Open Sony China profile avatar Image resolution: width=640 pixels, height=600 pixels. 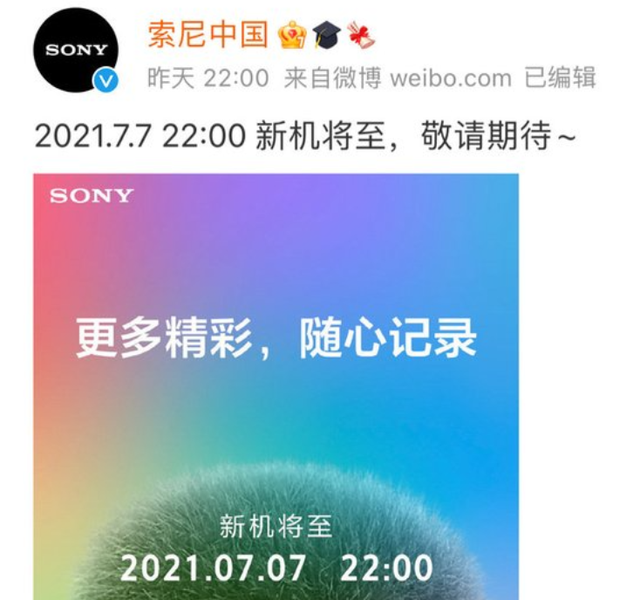click(x=76, y=50)
